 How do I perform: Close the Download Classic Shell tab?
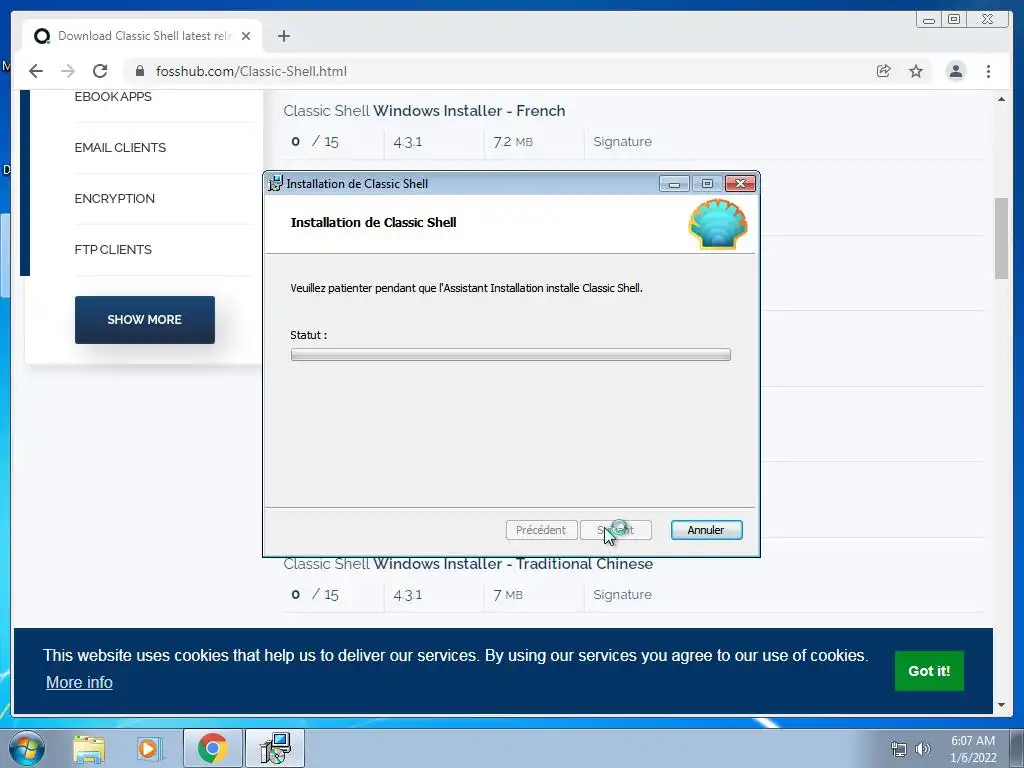pyautogui.click(x=246, y=36)
